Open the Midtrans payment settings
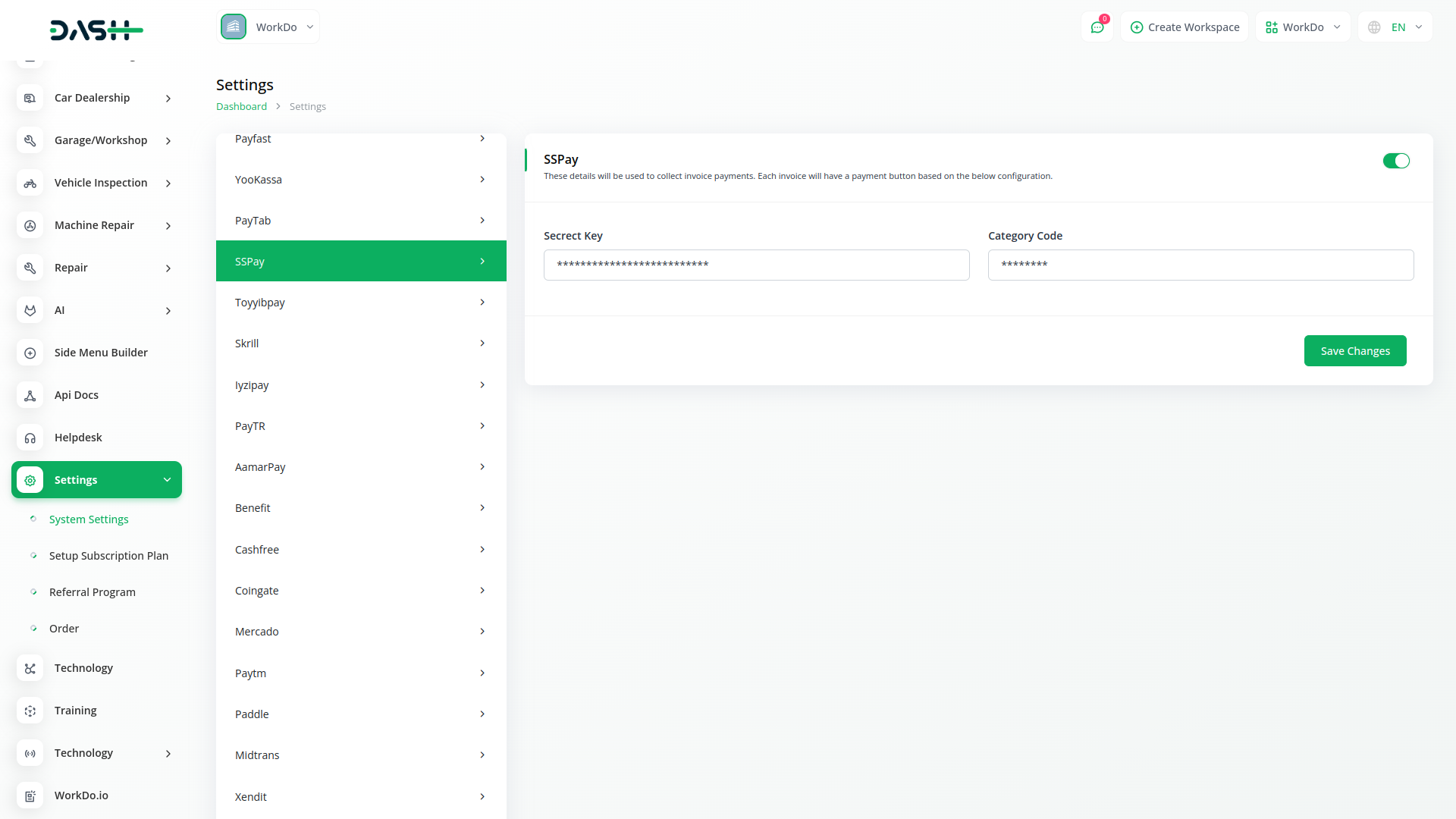The height and width of the screenshot is (819, 1456). 361,755
